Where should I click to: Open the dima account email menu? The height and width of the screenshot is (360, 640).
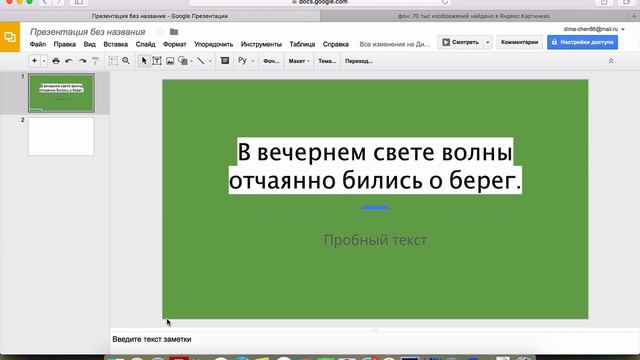click(x=594, y=29)
